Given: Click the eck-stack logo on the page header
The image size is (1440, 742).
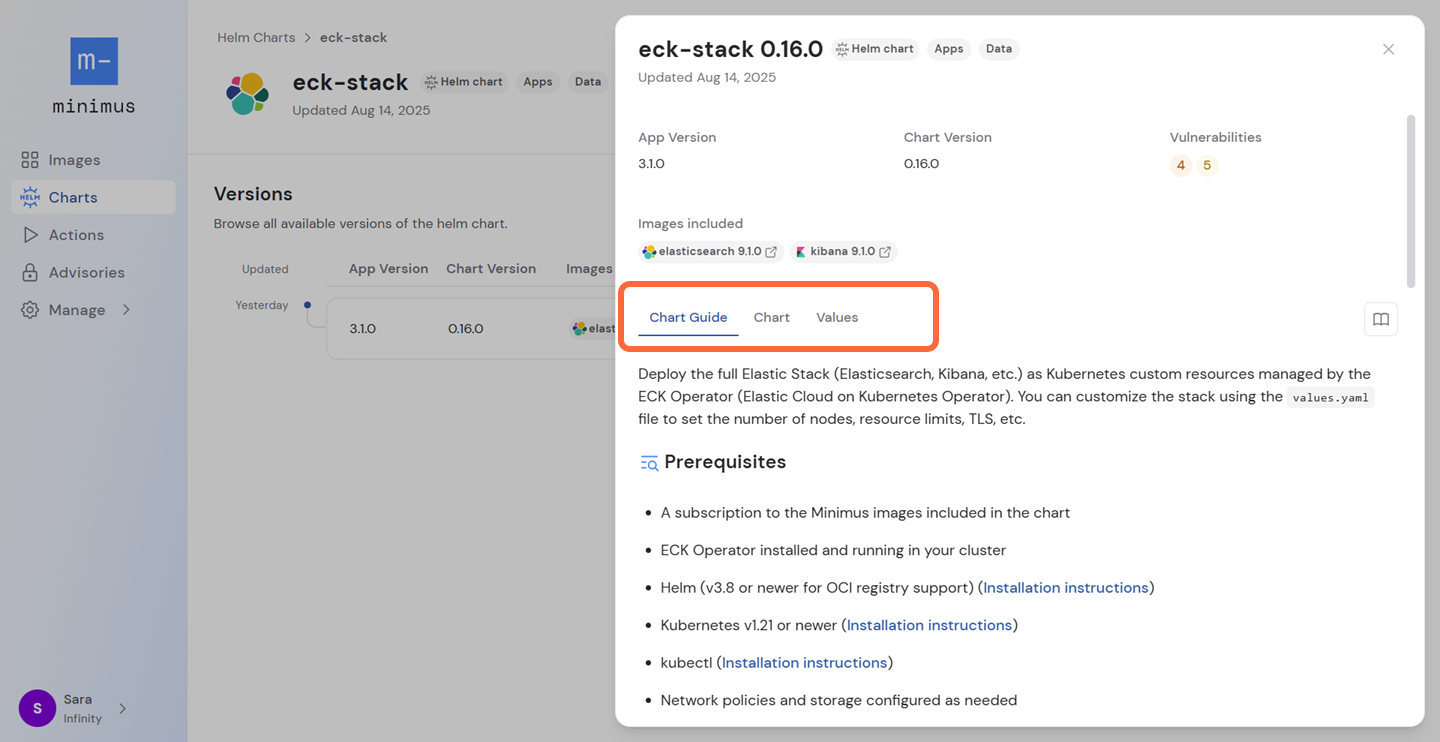Looking at the screenshot, I should coord(248,94).
